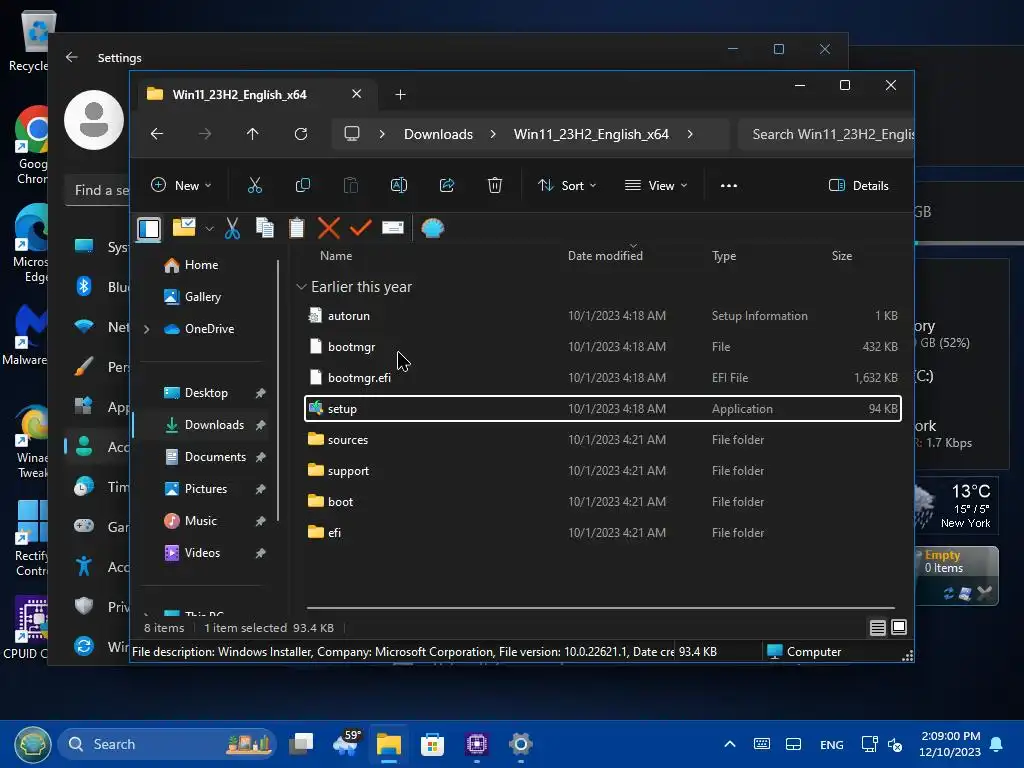Click the Rename icon in command bar
Image resolution: width=1024 pixels, height=768 pixels.
tap(398, 185)
